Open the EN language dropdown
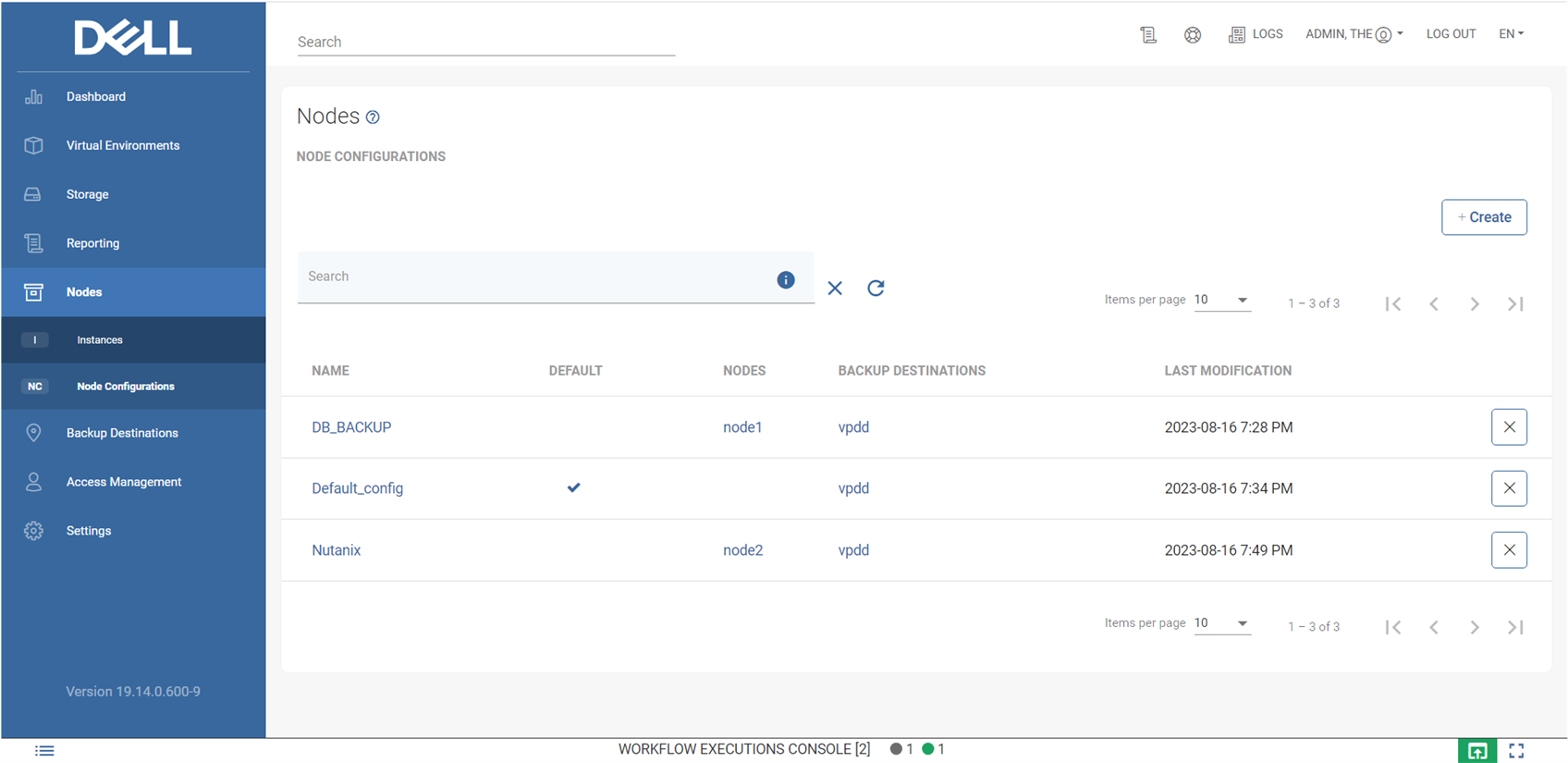The image size is (1568, 763). (1511, 34)
